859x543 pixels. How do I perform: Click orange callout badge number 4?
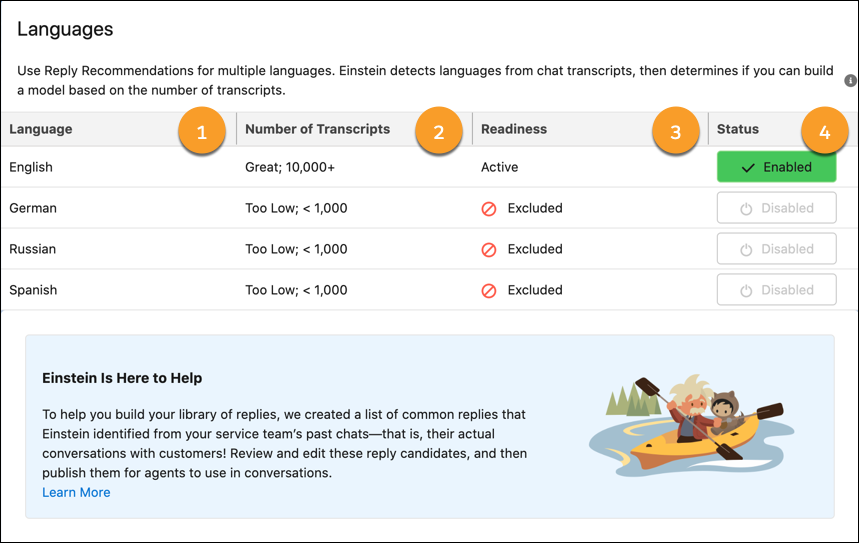tap(824, 132)
